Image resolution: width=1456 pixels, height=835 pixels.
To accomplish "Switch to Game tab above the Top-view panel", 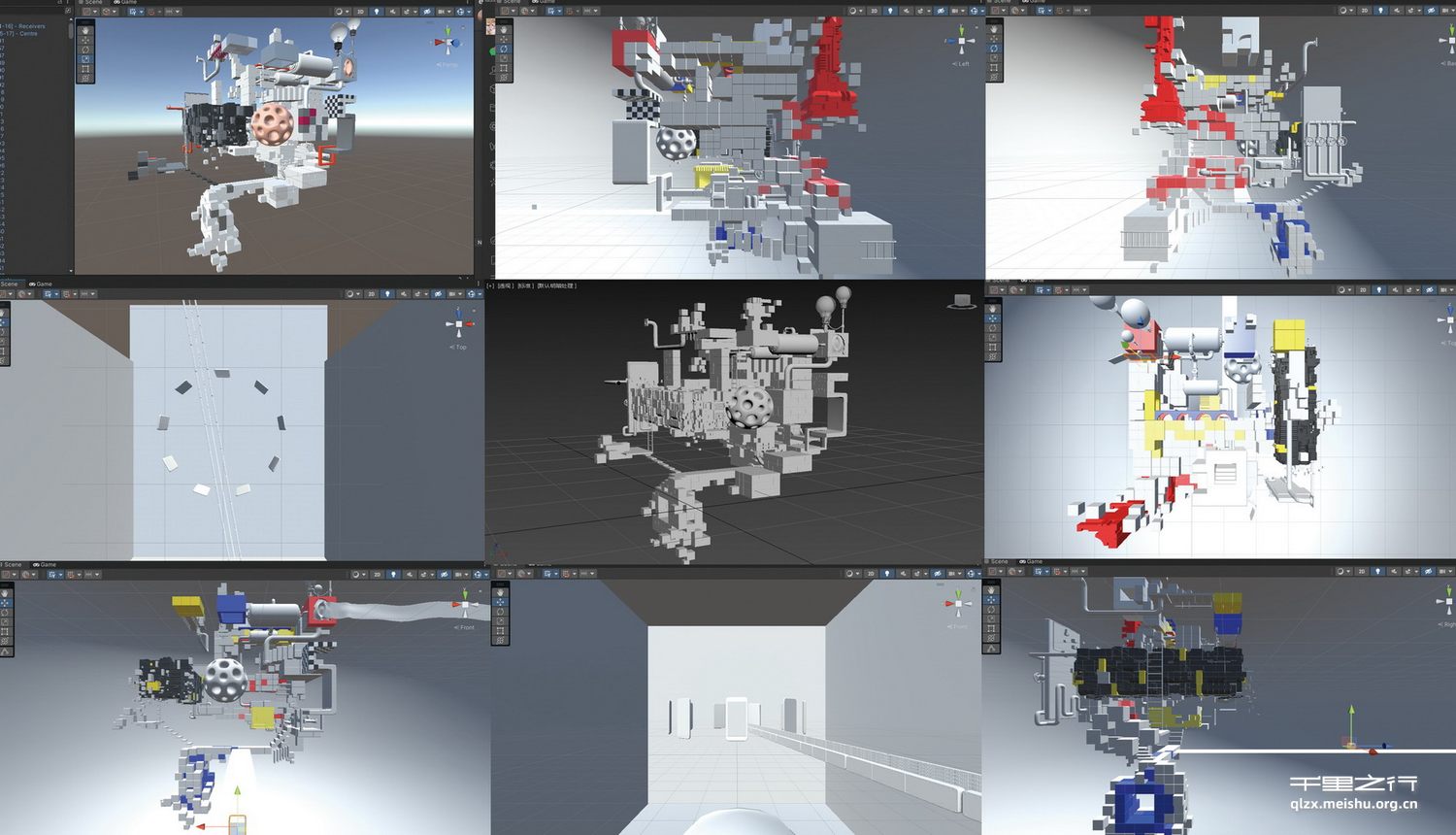I will (x=41, y=284).
